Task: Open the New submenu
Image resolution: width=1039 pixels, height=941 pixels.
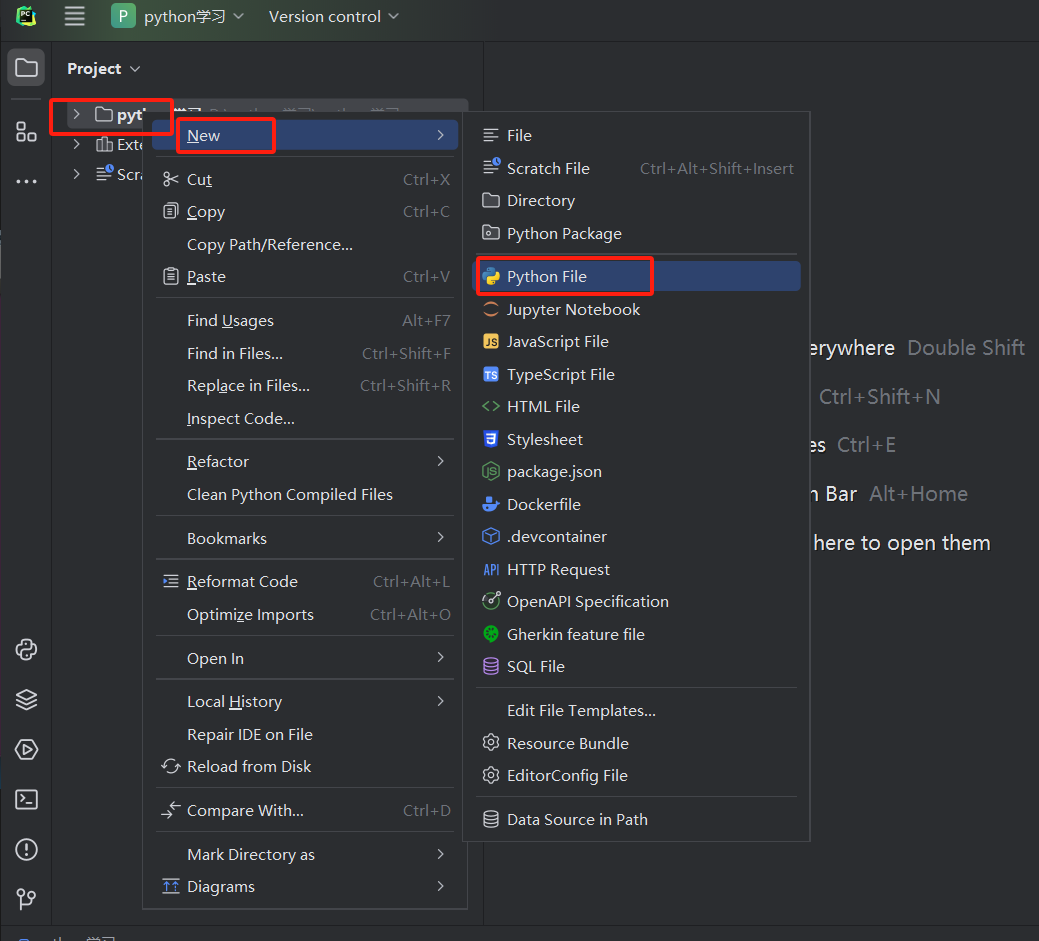Action: point(305,135)
